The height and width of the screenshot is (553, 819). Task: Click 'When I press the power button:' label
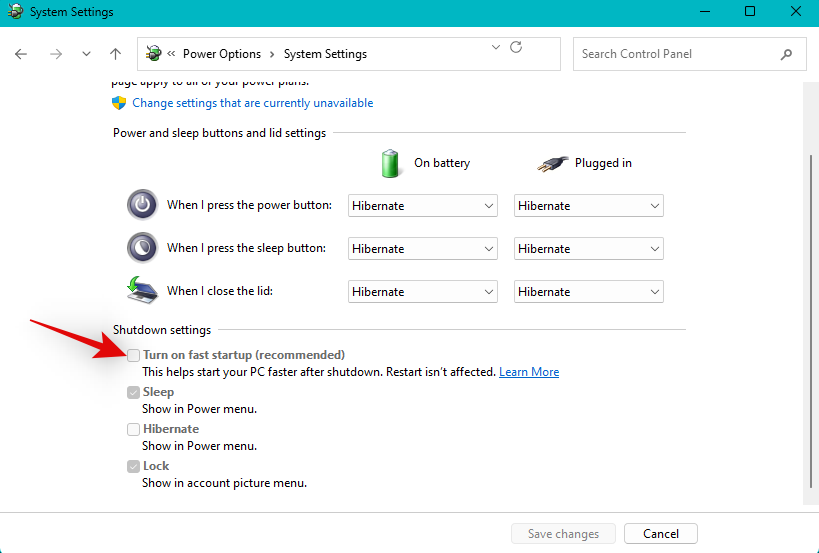[x=249, y=205]
